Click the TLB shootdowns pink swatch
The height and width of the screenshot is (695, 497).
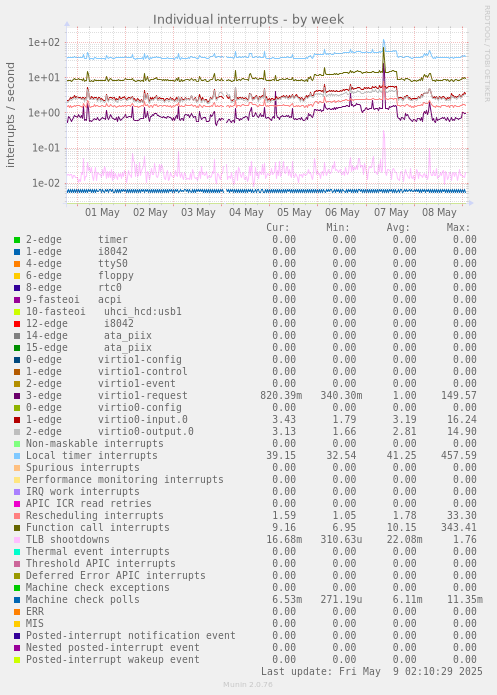point(17,539)
